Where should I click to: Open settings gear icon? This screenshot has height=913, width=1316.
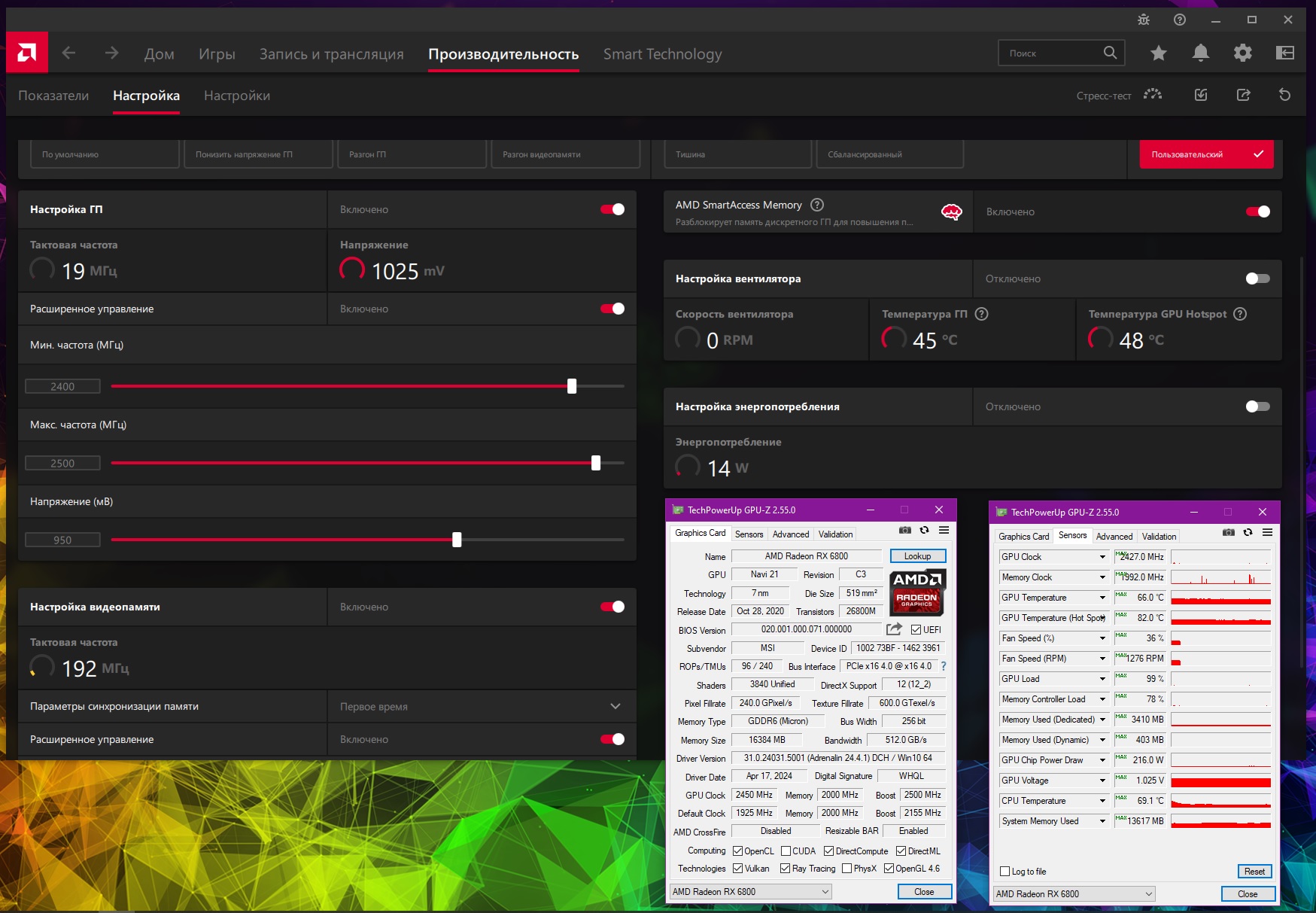(x=1243, y=53)
